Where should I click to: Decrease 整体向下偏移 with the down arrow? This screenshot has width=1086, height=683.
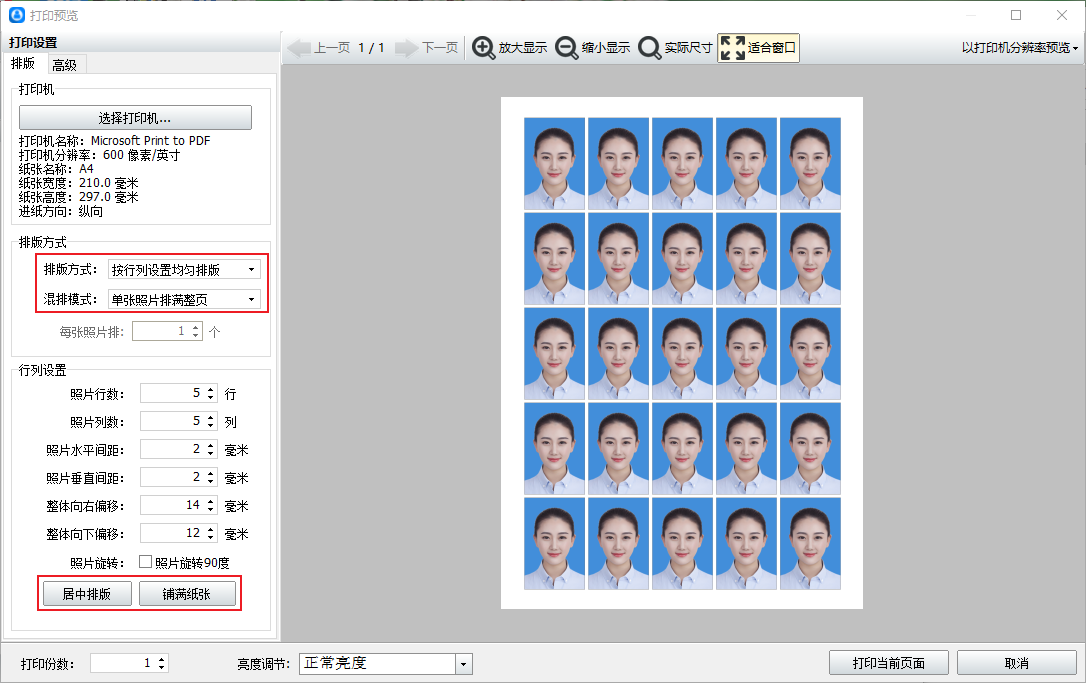[x=211, y=538]
